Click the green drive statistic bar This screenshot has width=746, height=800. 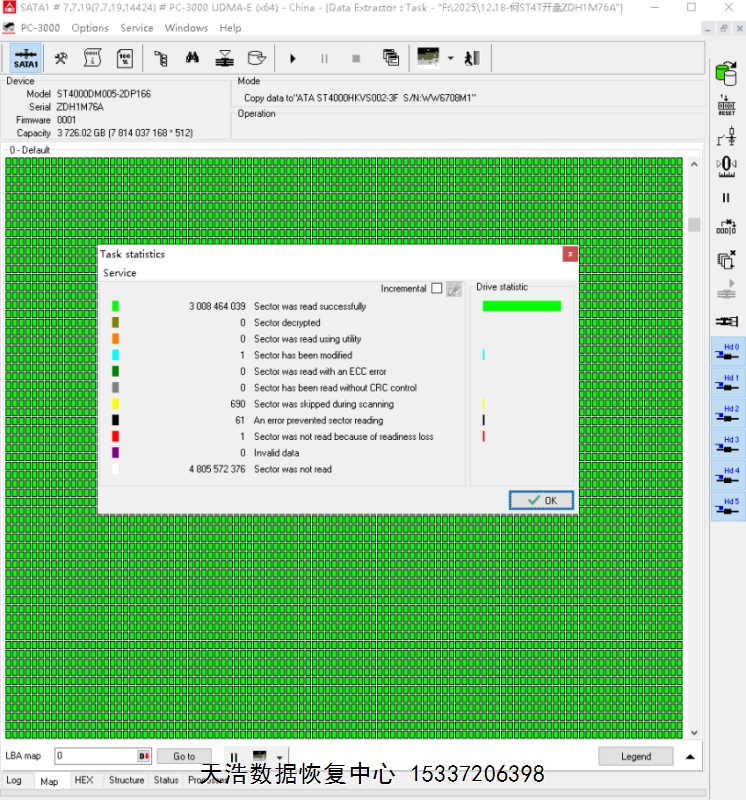click(521, 306)
